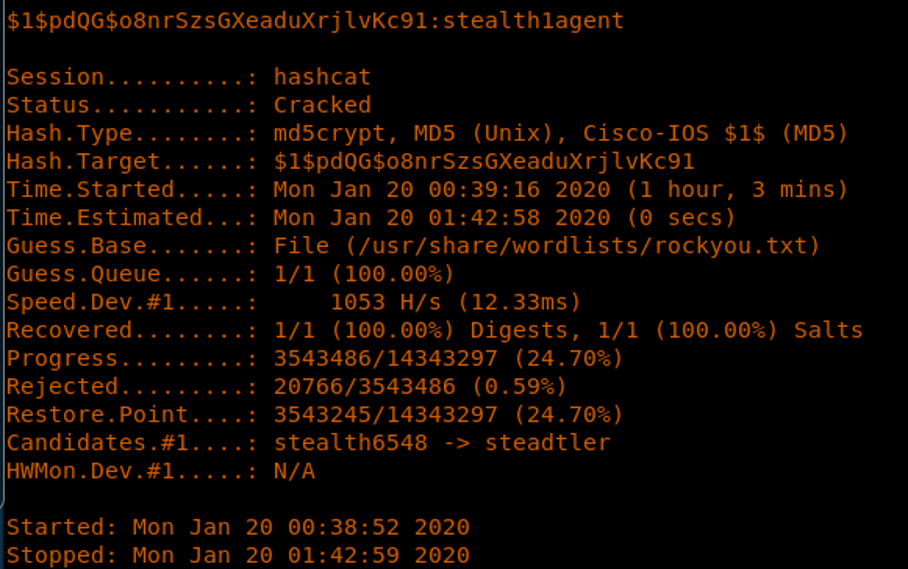This screenshot has width=908, height=569.
Task: Click the Started timestamp at the bottom
Action: [301, 527]
